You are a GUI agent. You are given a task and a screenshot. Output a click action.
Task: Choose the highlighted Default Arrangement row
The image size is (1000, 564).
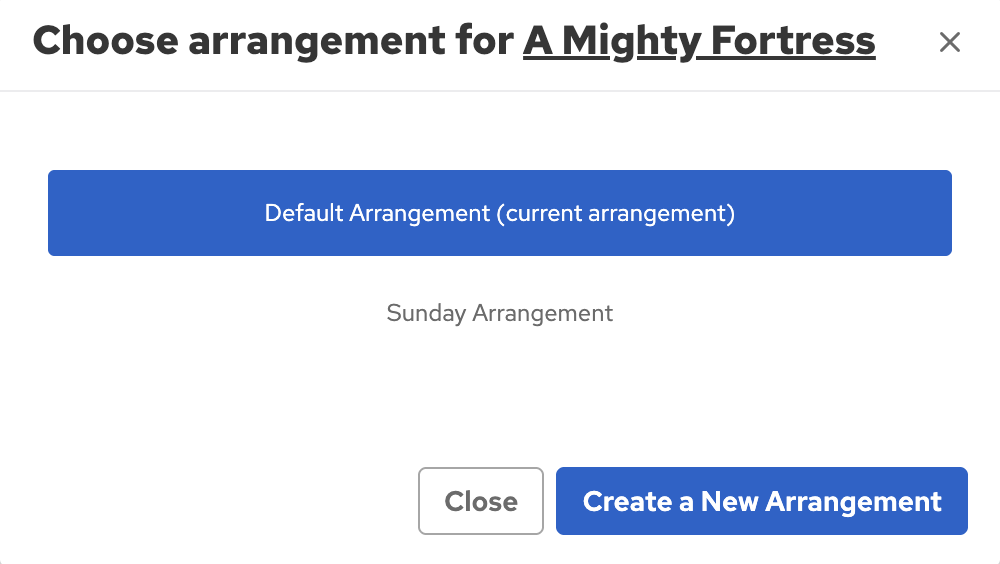pyautogui.click(x=500, y=213)
